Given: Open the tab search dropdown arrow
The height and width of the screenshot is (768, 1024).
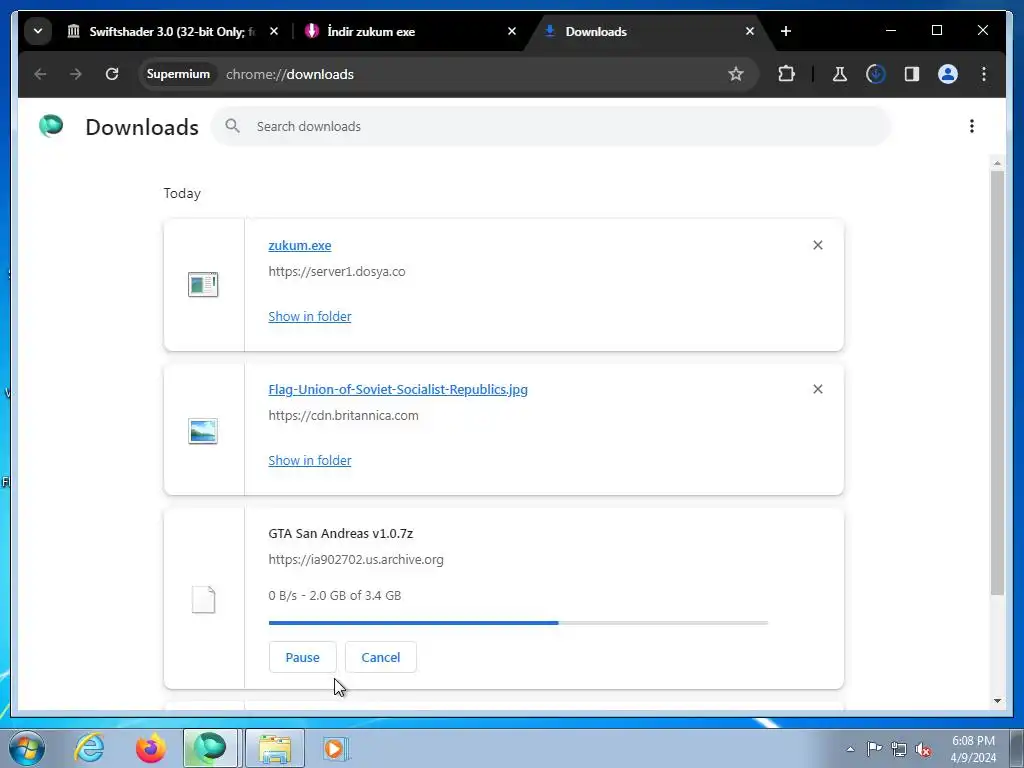Looking at the screenshot, I should point(38,31).
